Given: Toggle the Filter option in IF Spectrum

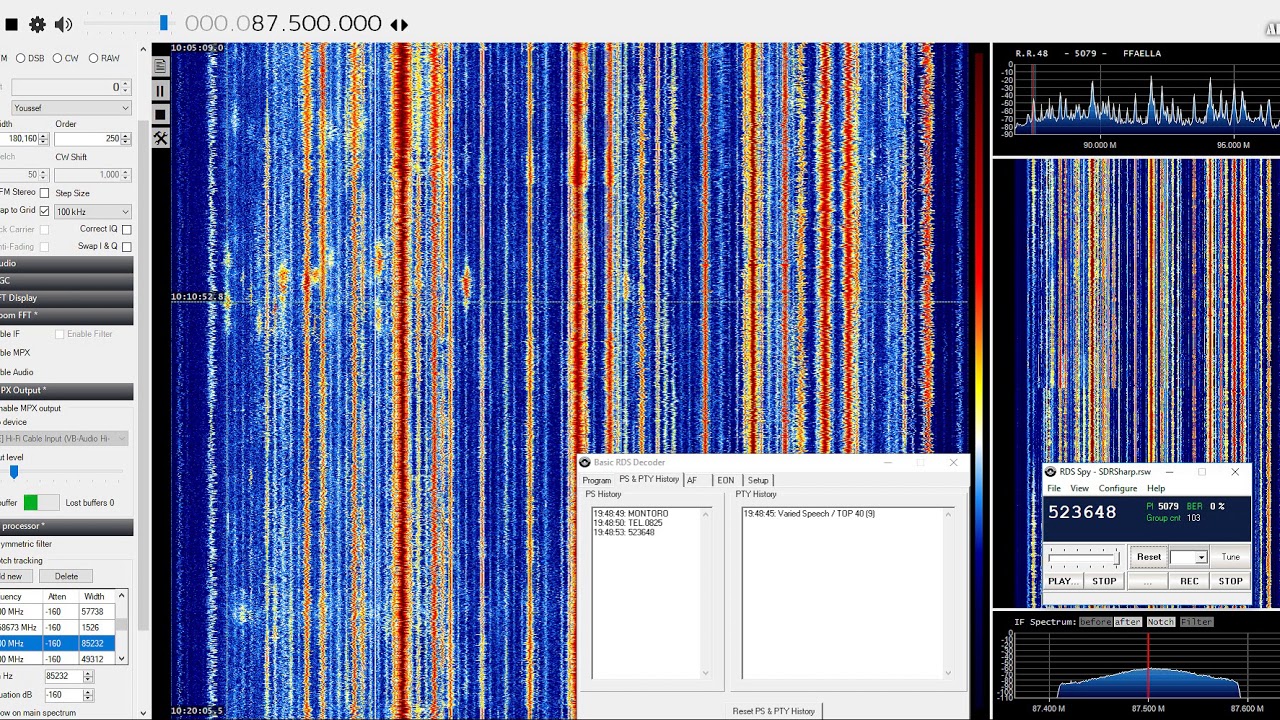Looking at the screenshot, I should 1196,622.
